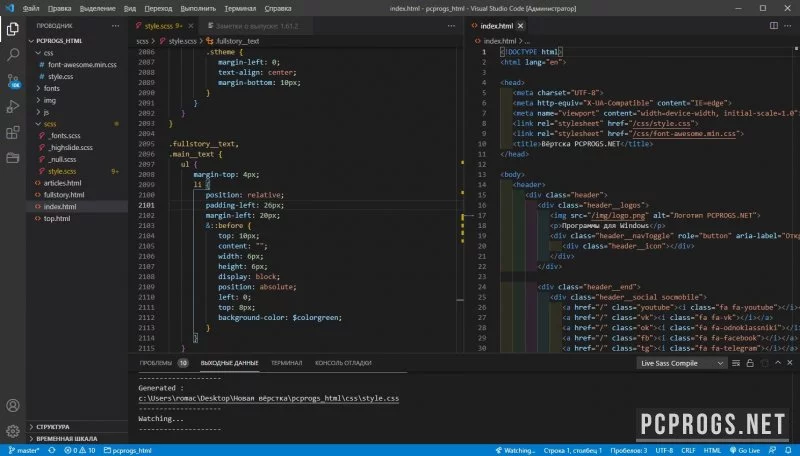The image size is (800, 456).
Task: Open the Переход menu
Action: coord(158,8)
